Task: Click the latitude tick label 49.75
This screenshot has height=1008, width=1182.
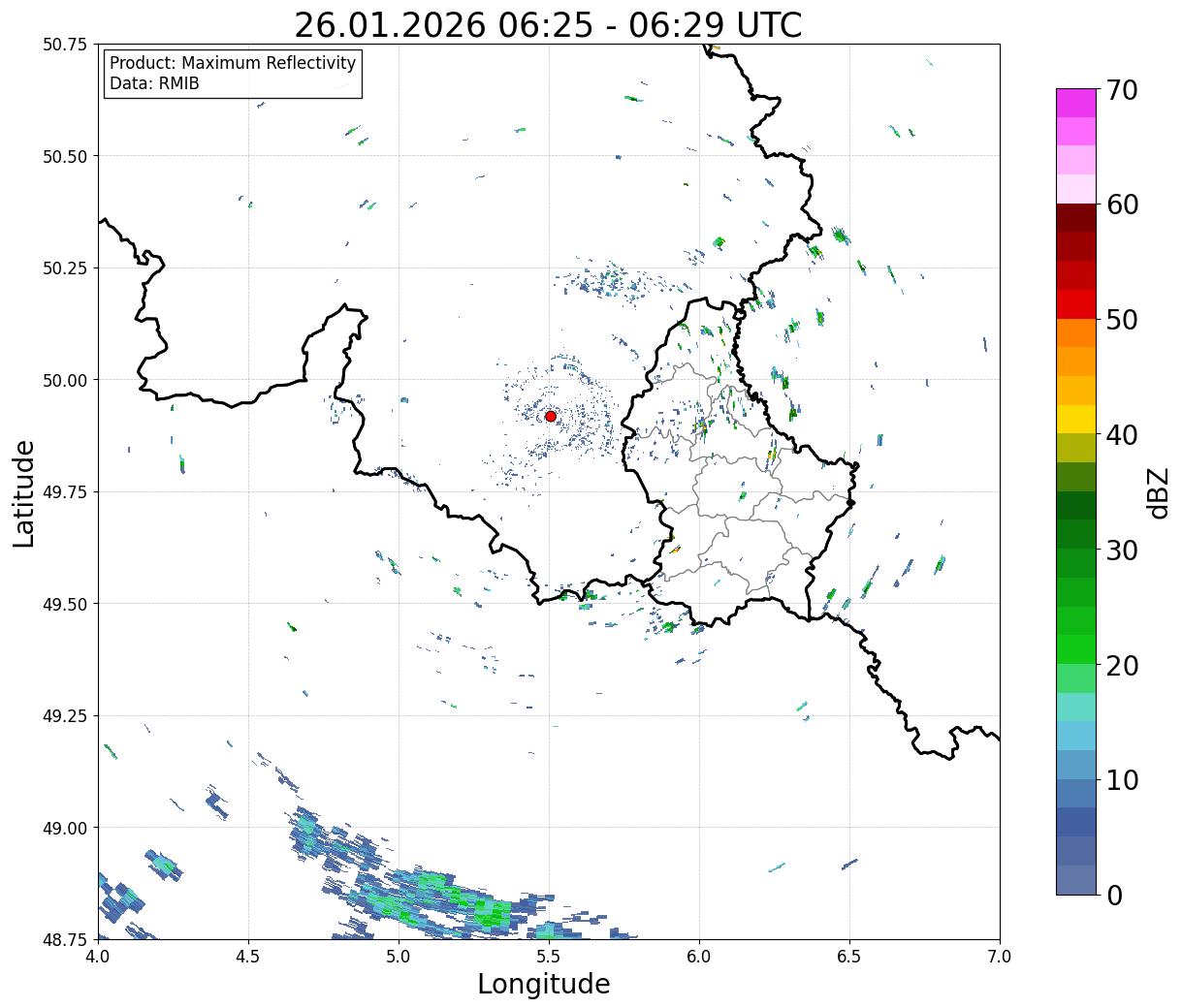Action: (x=65, y=492)
